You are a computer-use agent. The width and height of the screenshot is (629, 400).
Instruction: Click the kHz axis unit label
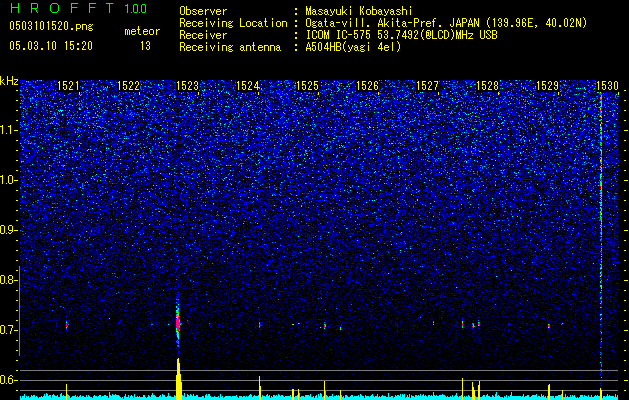(x=9, y=81)
